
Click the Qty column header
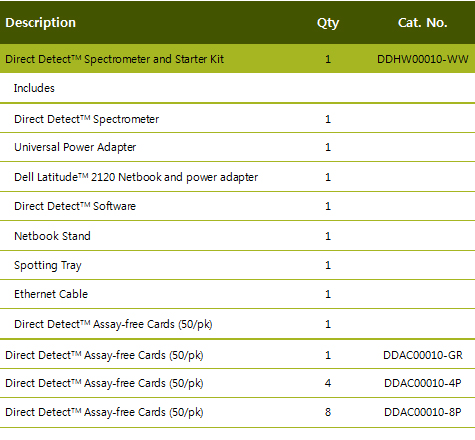(328, 23)
